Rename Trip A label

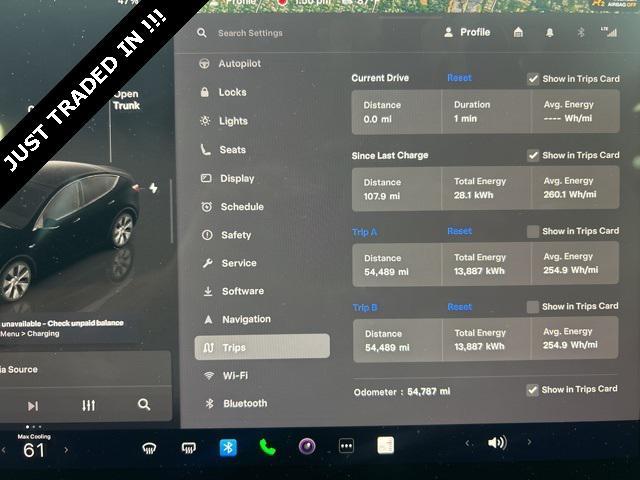pyautogui.click(x=364, y=232)
